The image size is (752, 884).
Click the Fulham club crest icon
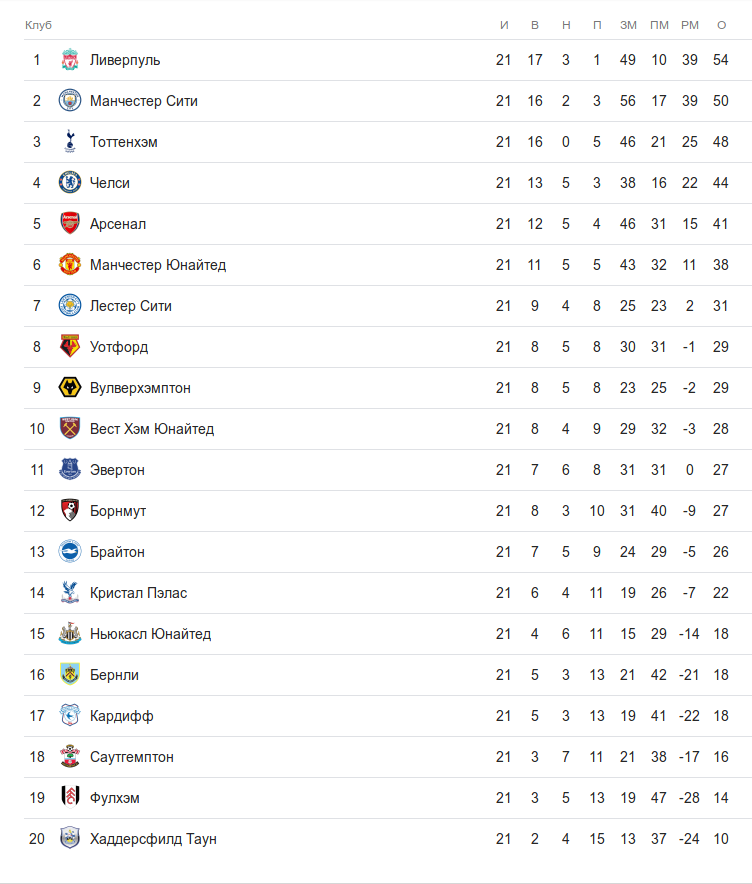[69, 798]
